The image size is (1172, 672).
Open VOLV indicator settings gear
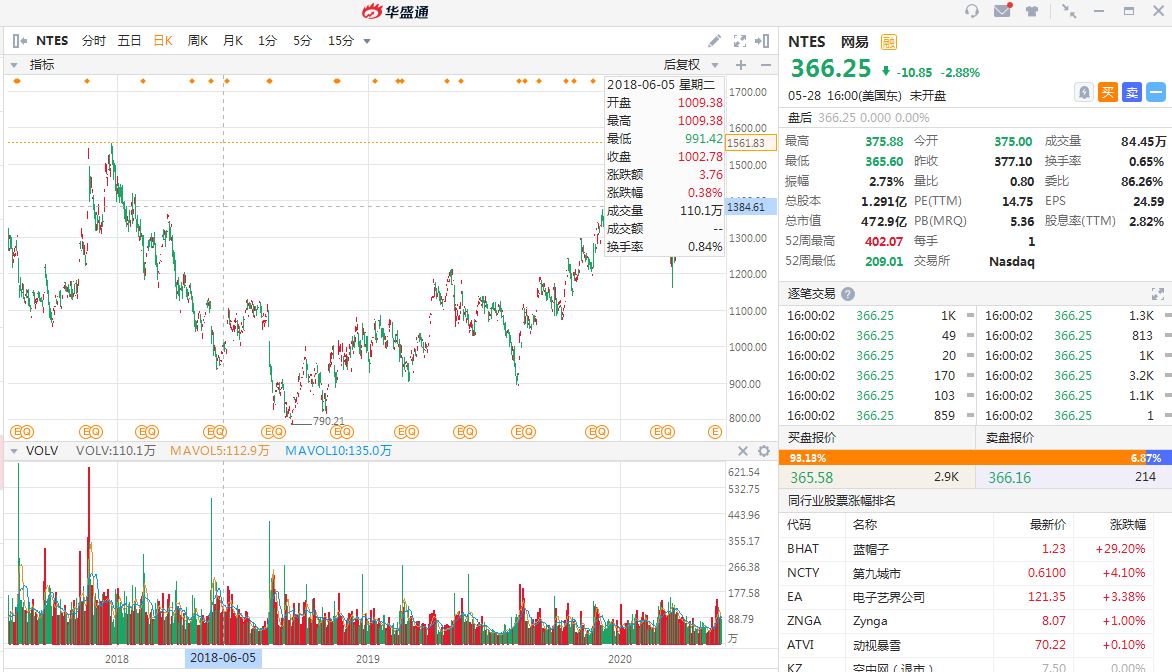pos(764,451)
